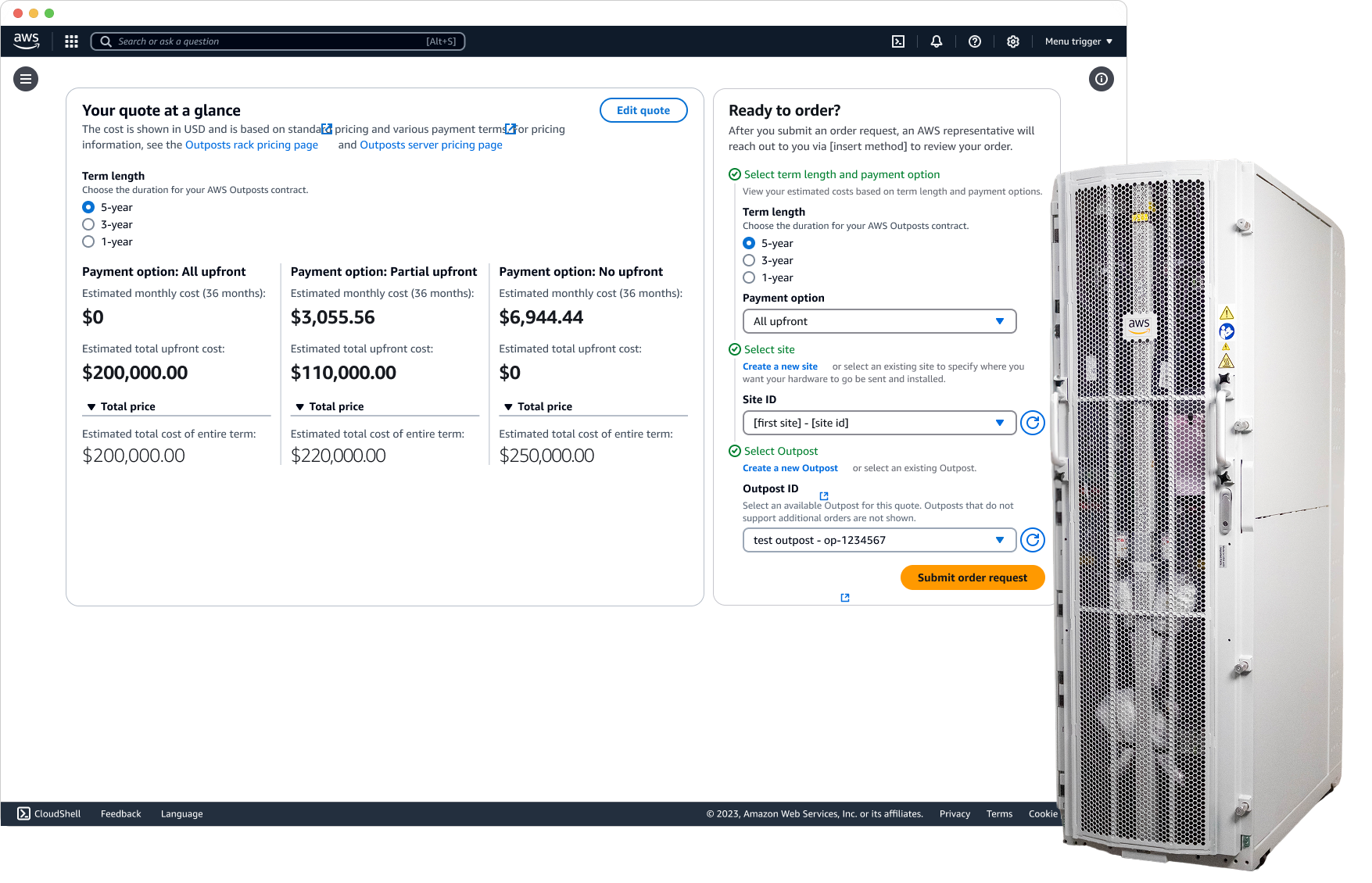This screenshot has height=883, width=1372.
Task: Click the $250,000.00 total term cost
Action: [x=547, y=456]
